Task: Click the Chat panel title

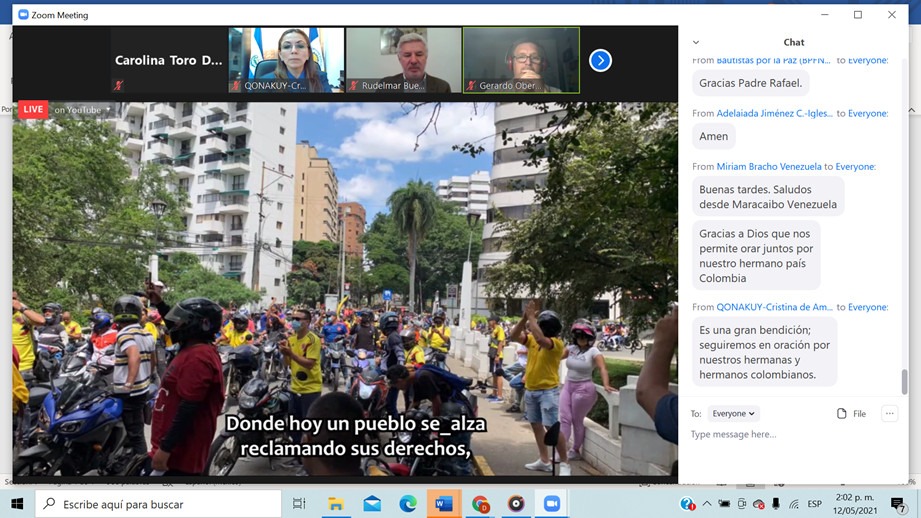Action: point(794,42)
